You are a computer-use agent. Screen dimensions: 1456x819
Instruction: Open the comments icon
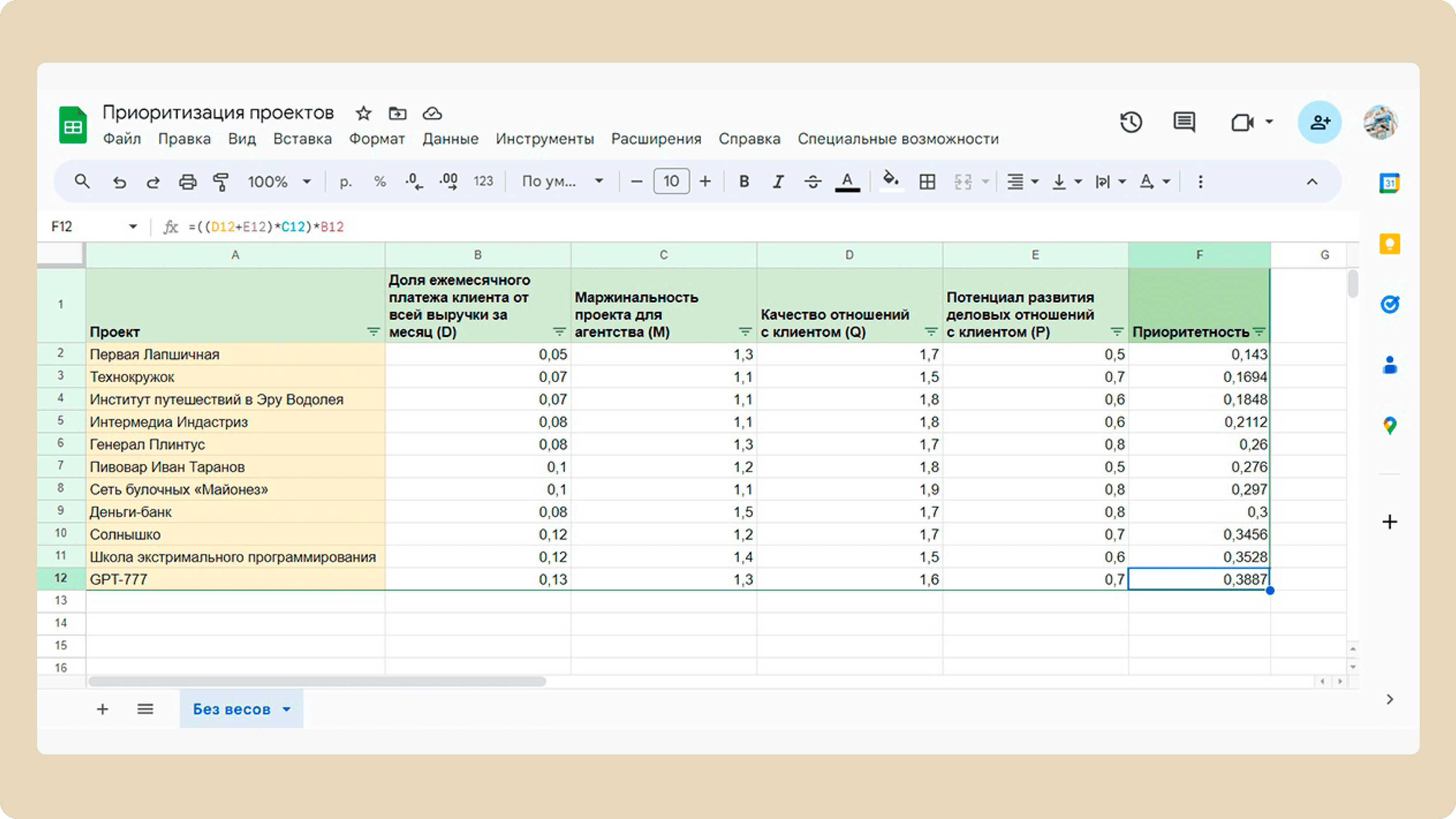coord(1184,122)
